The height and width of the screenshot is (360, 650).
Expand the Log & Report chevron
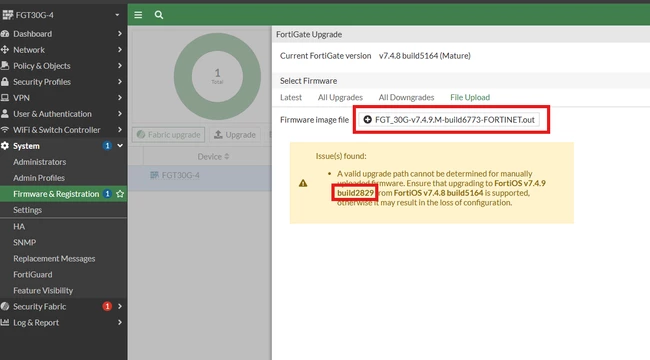(120, 322)
